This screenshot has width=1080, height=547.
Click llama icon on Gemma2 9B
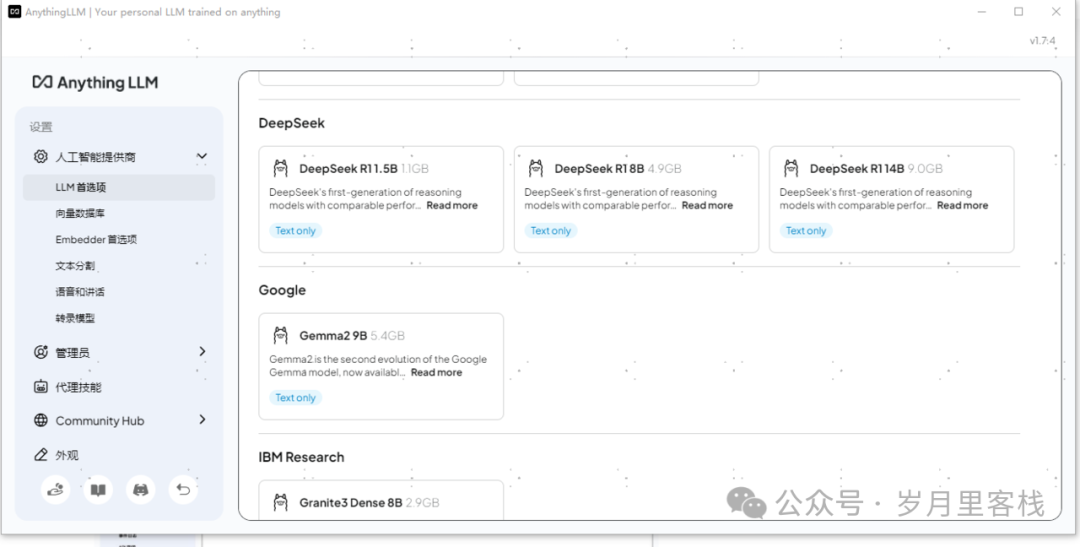[x=280, y=336]
